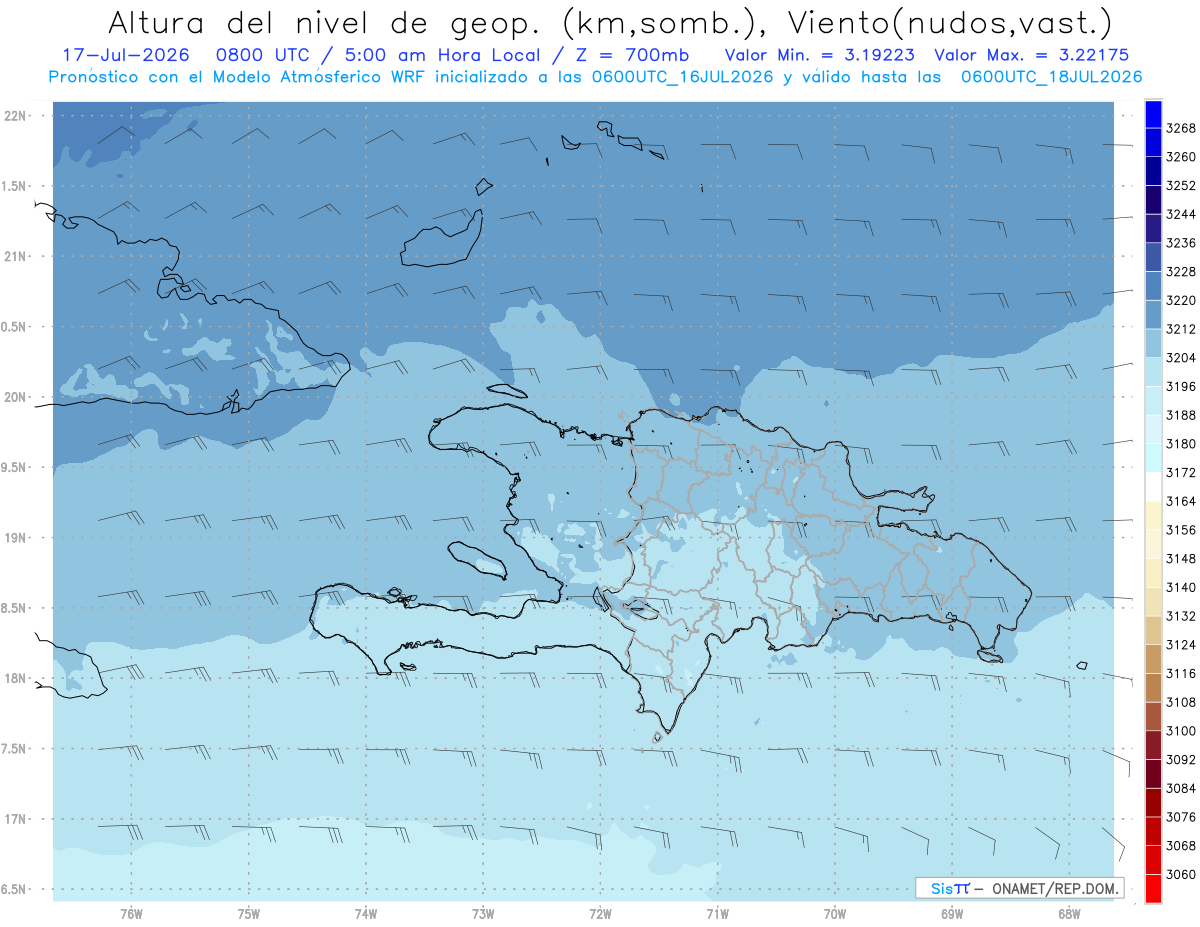Click the "3220" colorbar value
Viewport: 1200px width, 927px height.
1181,300
